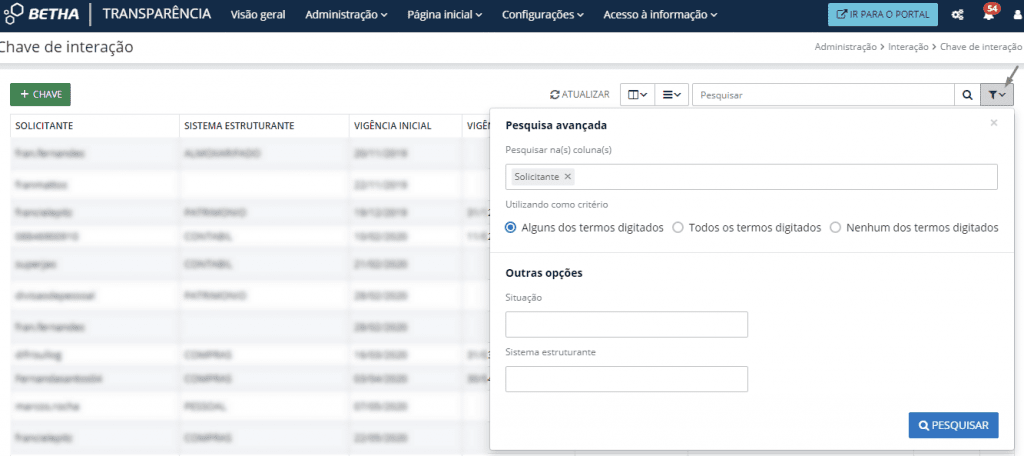Open Acesso à informação menu

[660, 14]
